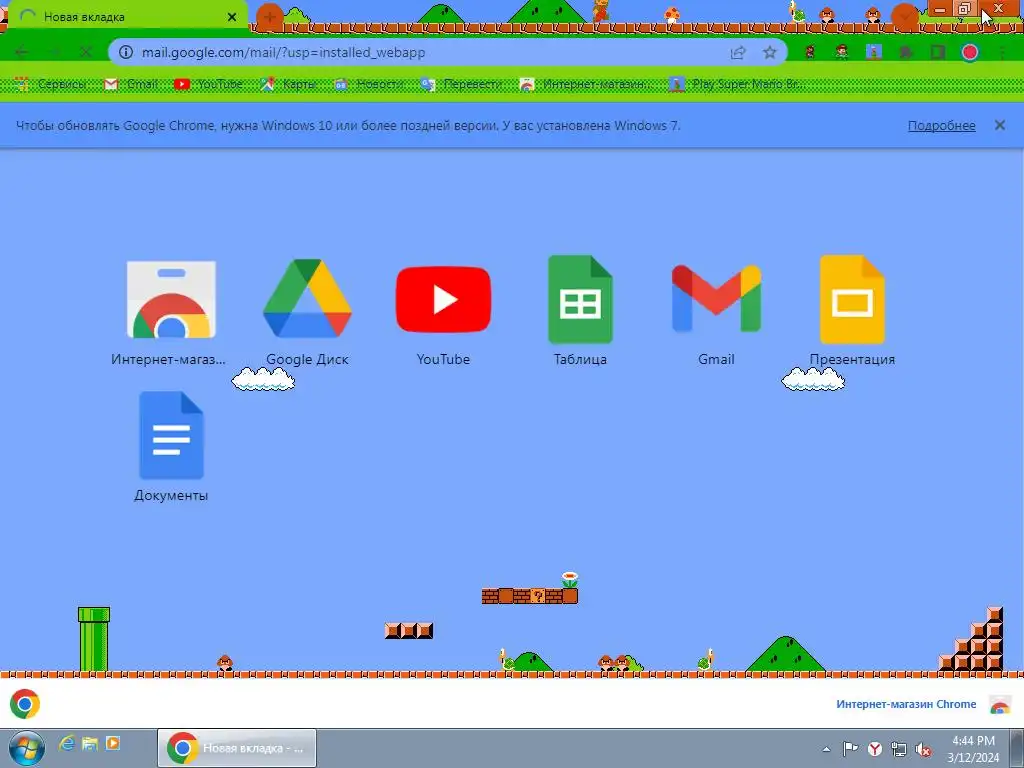This screenshot has width=1024, height=768.
Task: Click the first Mario extension icon
Action: click(x=810, y=52)
